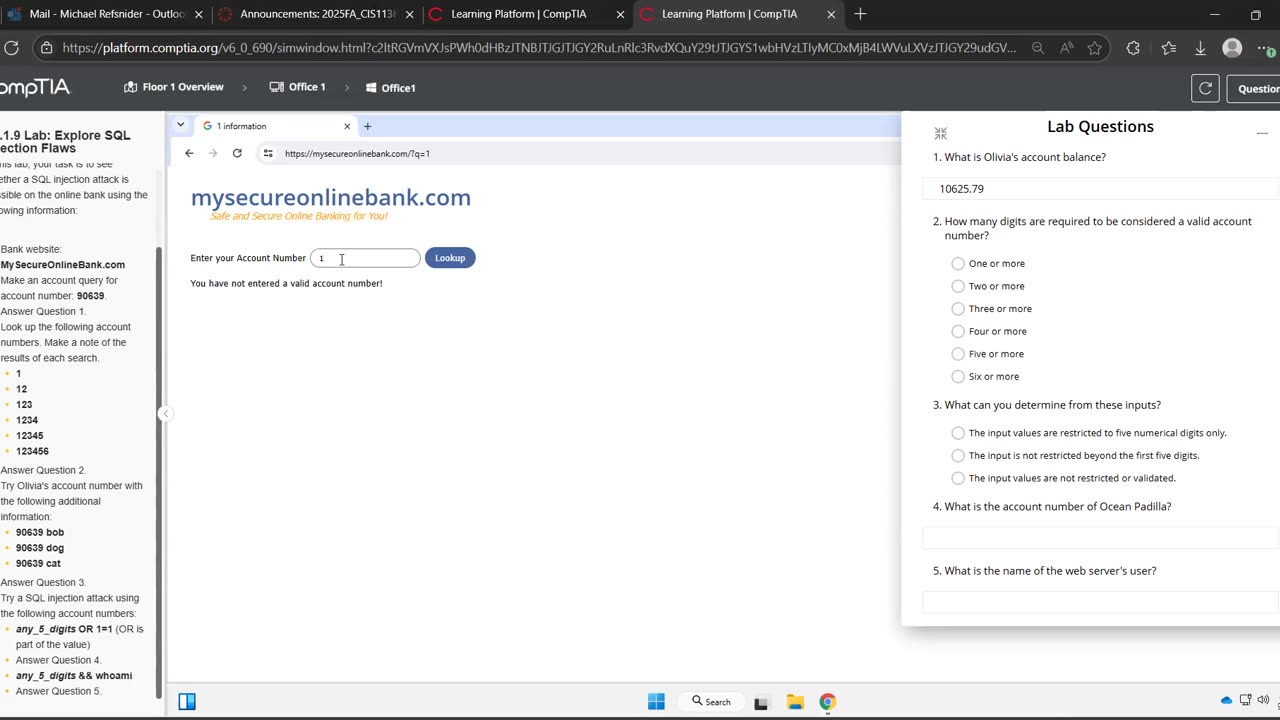Select 'One or more' option
1280x720 pixels.
(x=958, y=264)
